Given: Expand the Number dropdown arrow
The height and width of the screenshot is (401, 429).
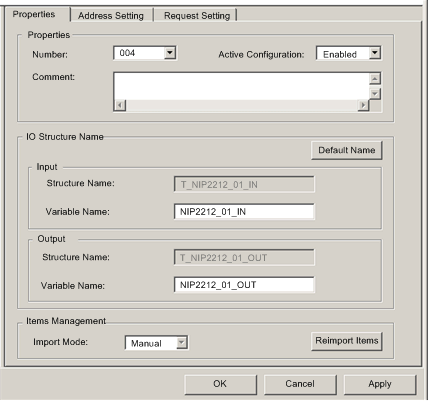Looking at the screenshot, I should (x=170, y=53).
